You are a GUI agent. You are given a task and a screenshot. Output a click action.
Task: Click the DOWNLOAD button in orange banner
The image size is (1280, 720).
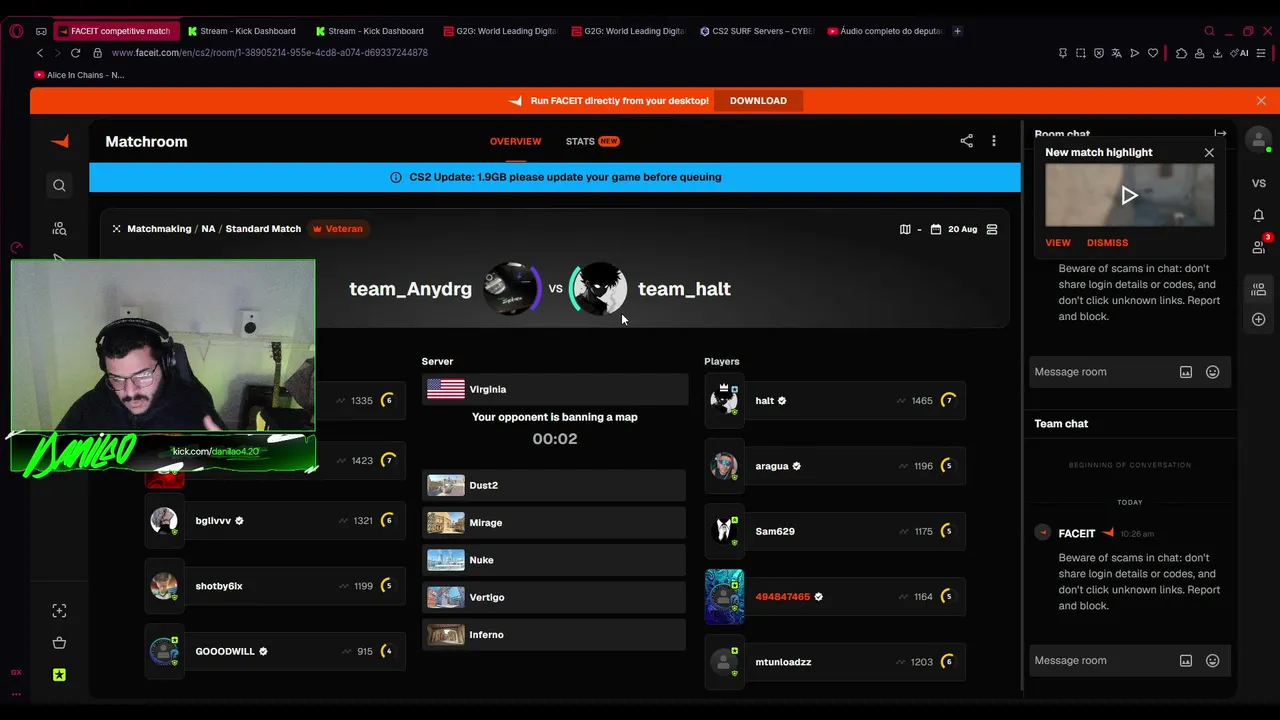758,101
